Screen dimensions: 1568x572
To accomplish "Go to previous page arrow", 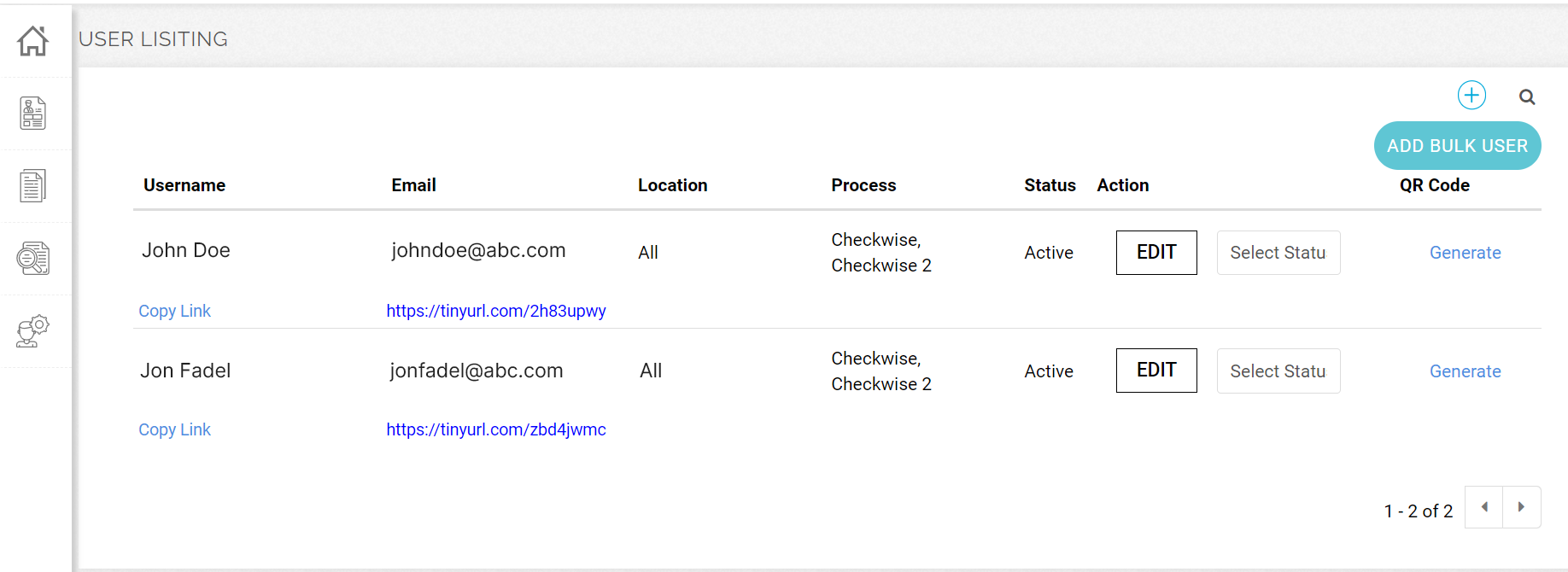I will [1484, 507].
